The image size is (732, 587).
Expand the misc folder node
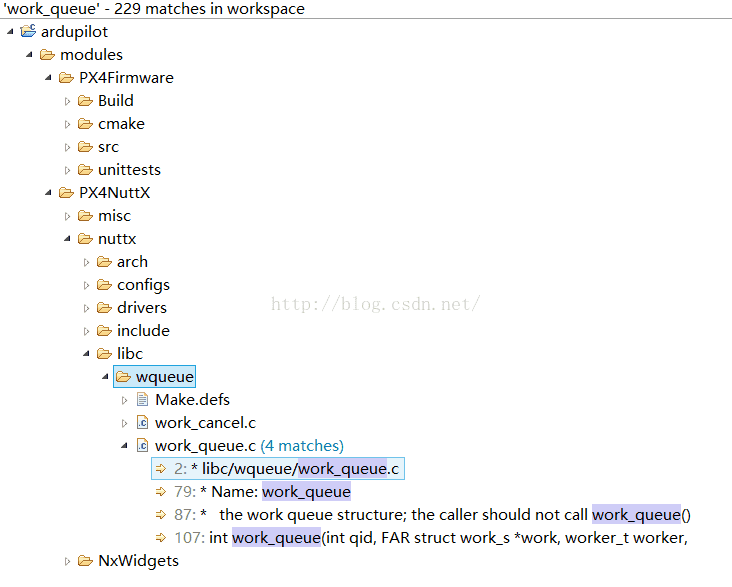pos(67,216)
